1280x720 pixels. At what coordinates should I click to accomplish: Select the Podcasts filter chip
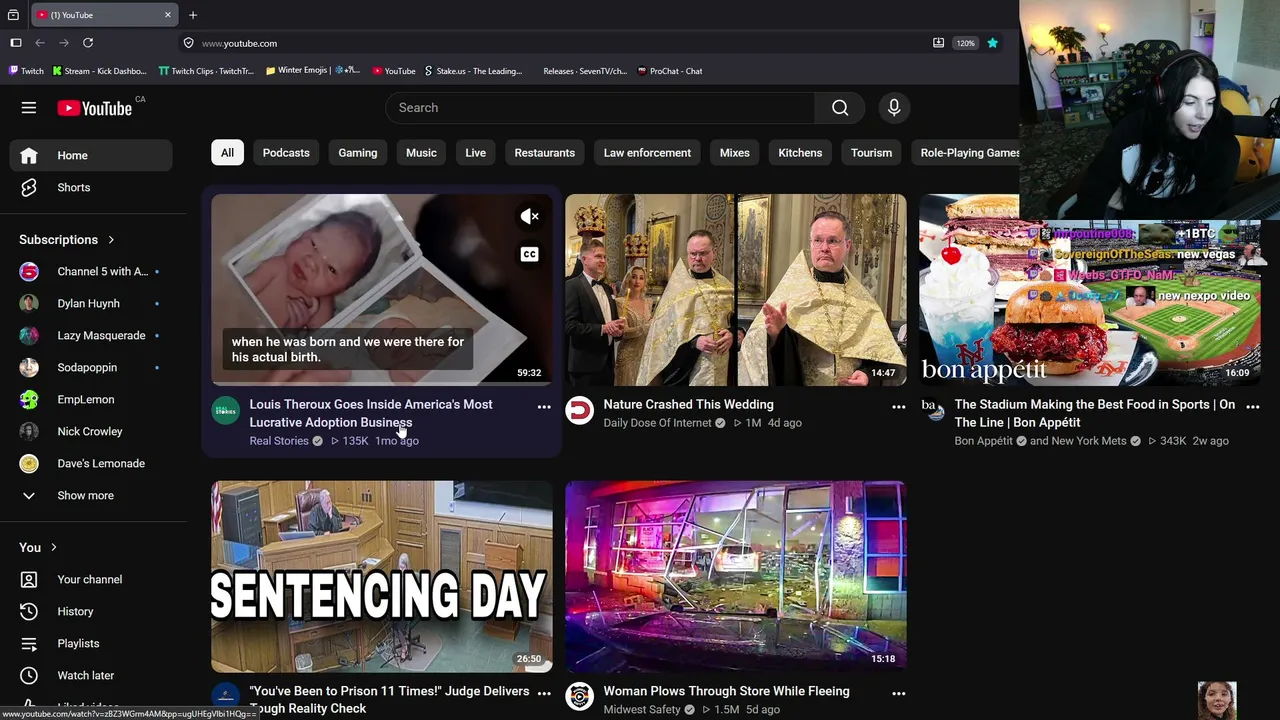[x=286, y=153]
